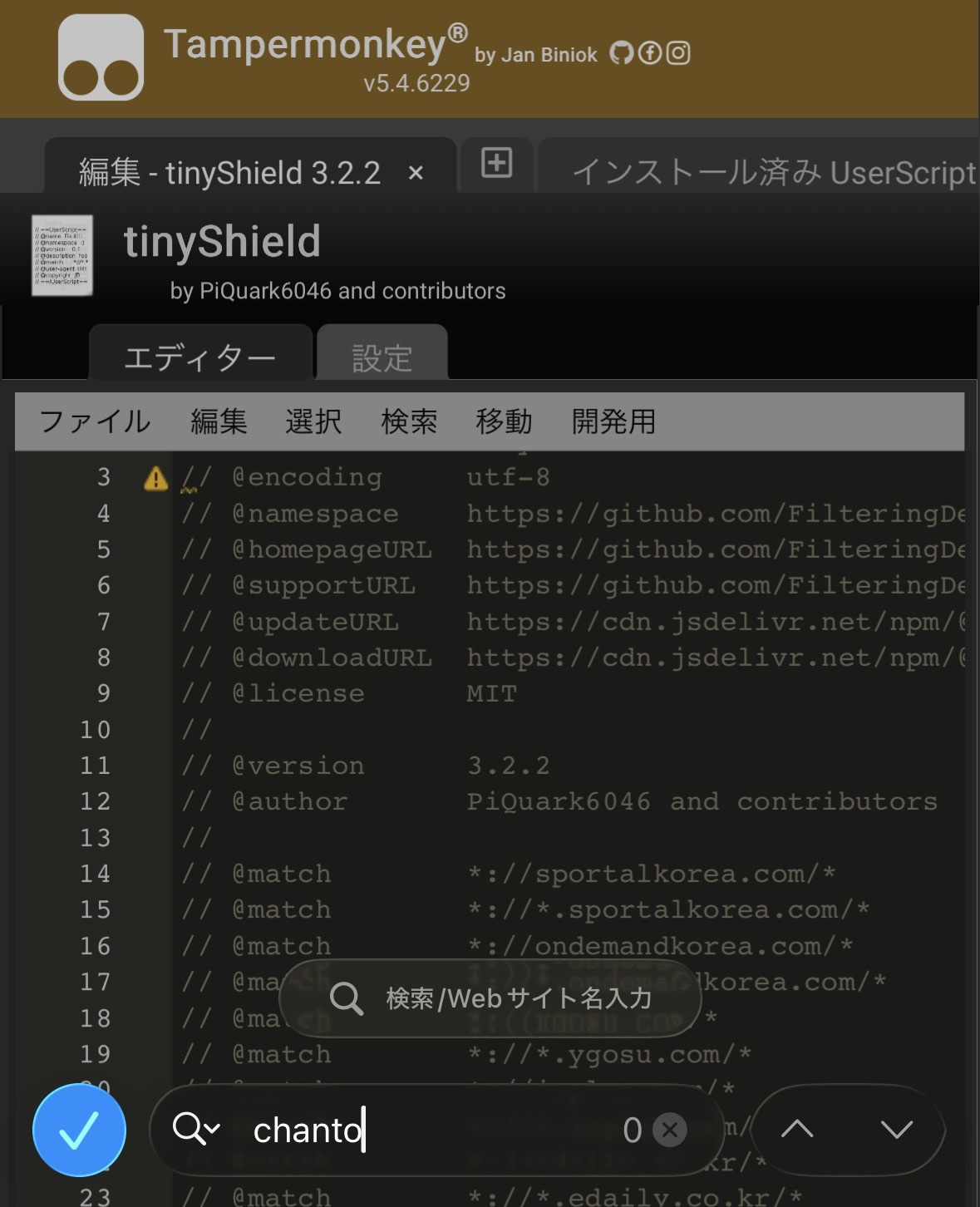Open the ファイル menu

95,421
